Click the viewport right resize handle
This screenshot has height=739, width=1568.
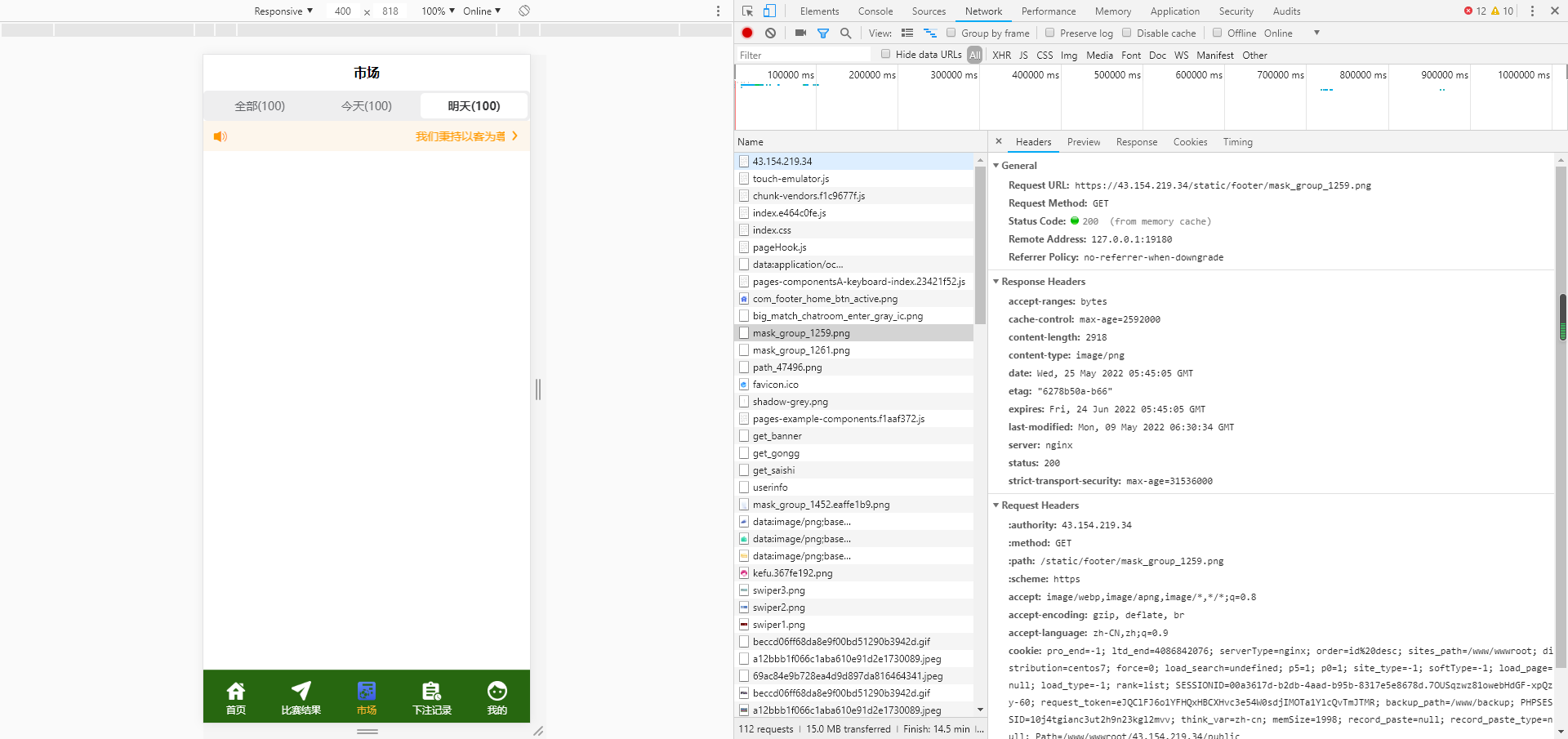coord(538,390)
